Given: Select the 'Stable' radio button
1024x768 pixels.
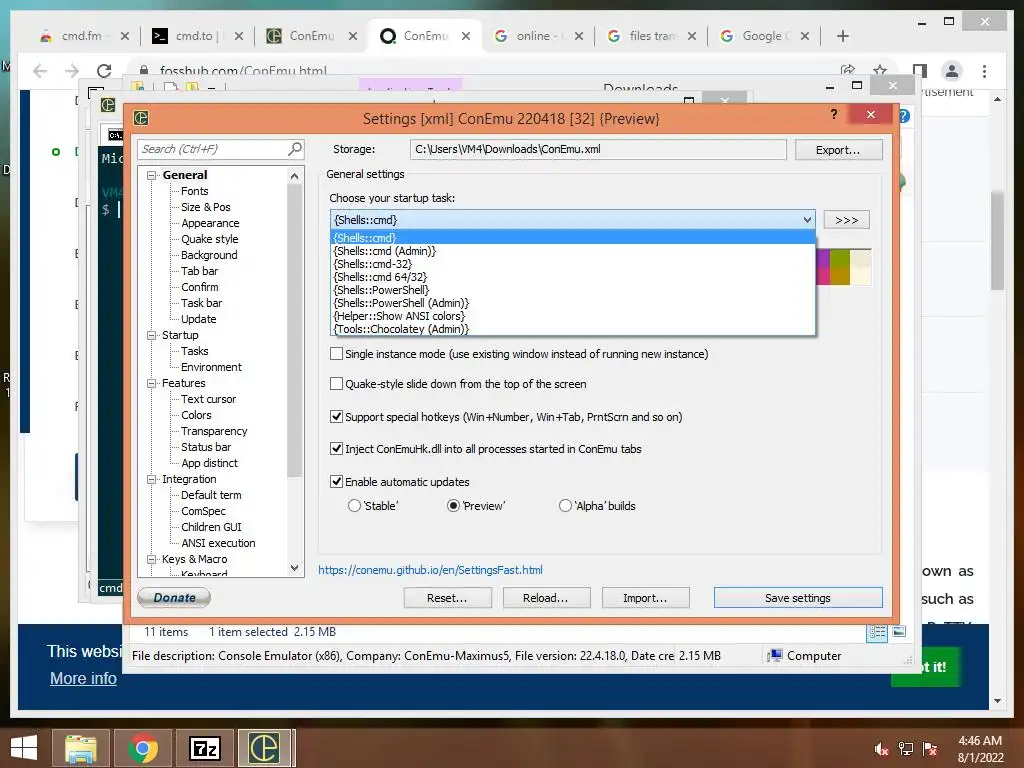Looking at the screenshot, I should point(354,505).
